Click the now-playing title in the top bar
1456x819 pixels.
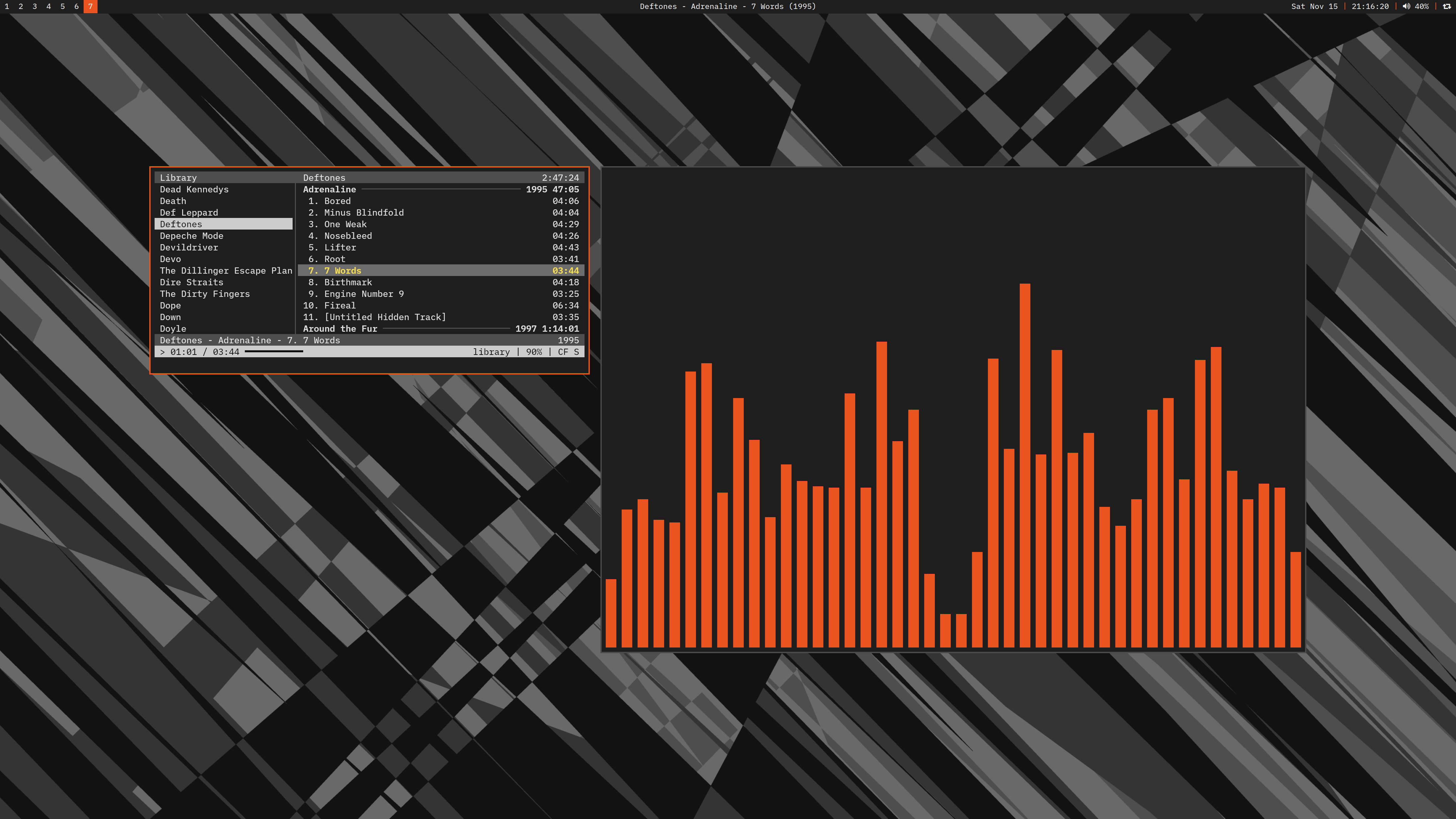point(728,6)
